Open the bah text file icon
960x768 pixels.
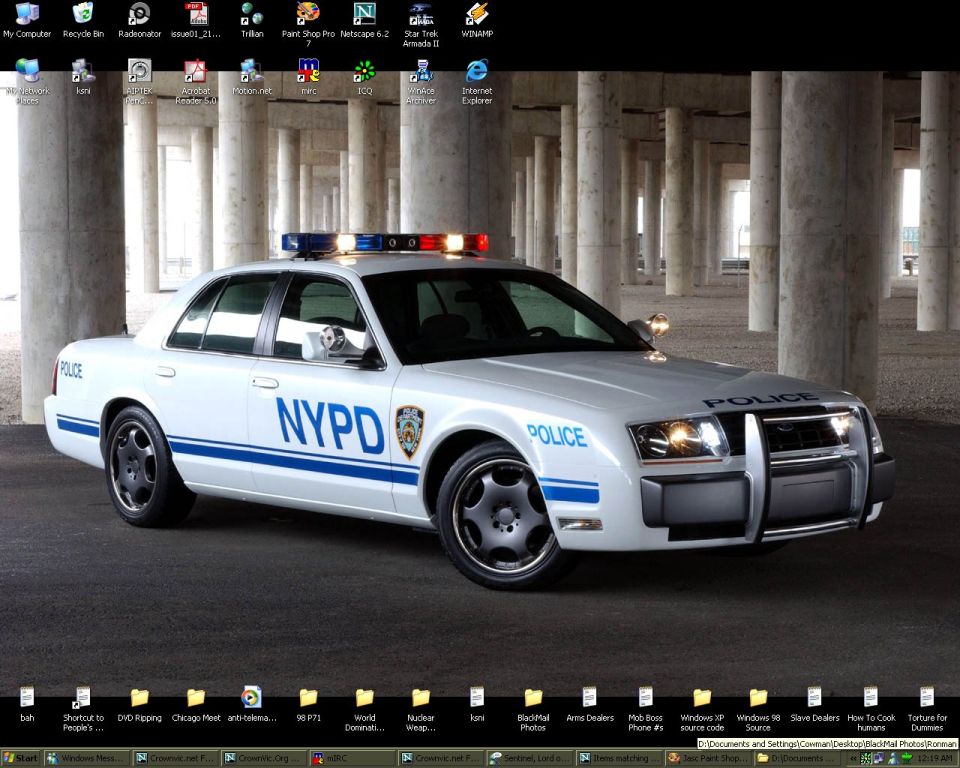[x=27, y=704]
